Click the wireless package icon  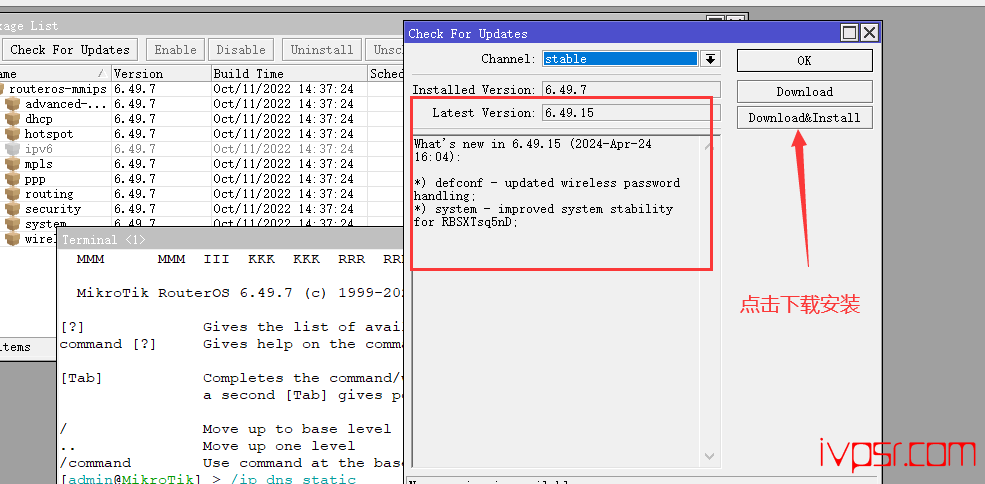tap(13, 239)
